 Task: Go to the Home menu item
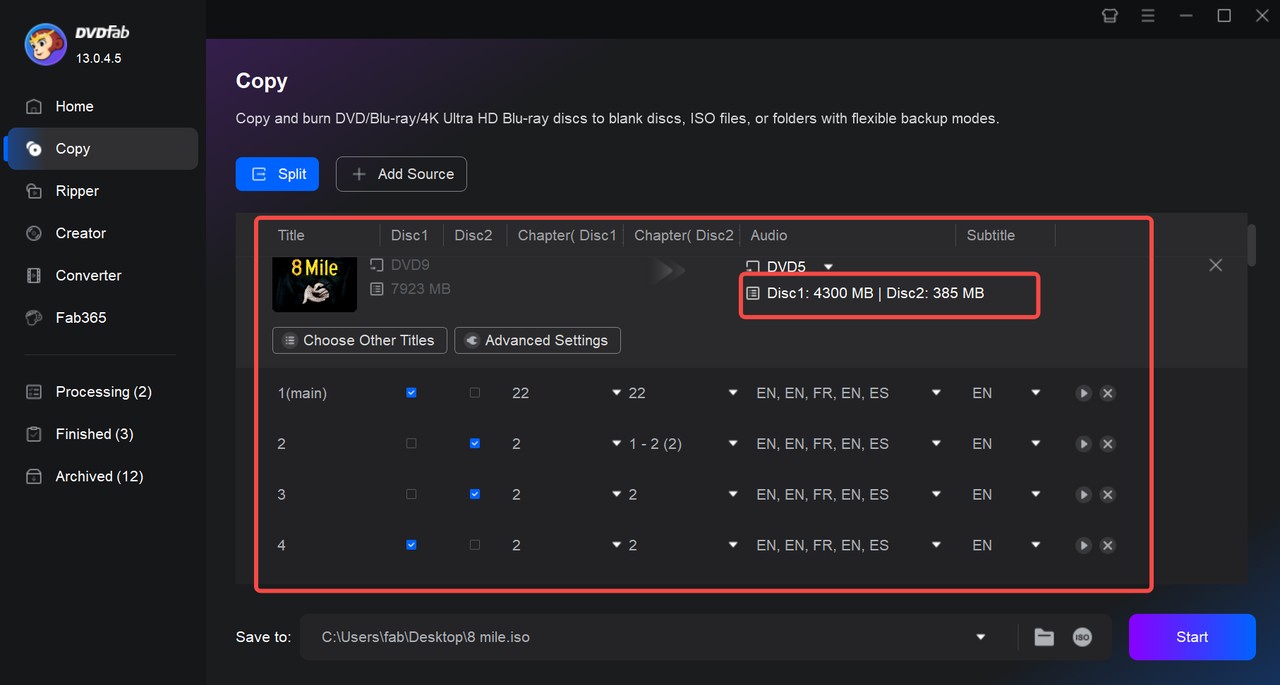click(73, 106)
